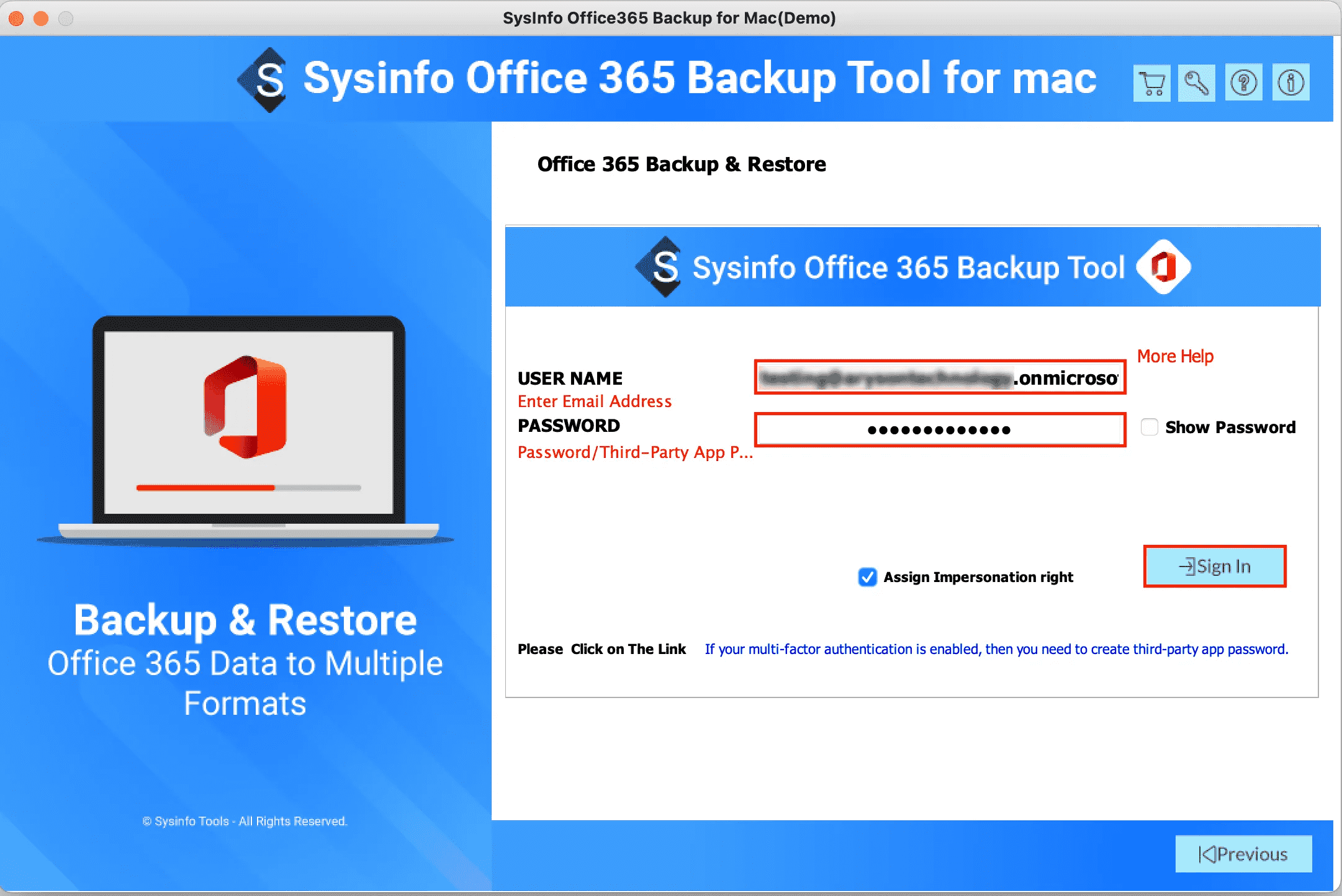This screenshot has height=896, width=1342.
Task: Show the about info icon
Action: [x=1290, y=83]
